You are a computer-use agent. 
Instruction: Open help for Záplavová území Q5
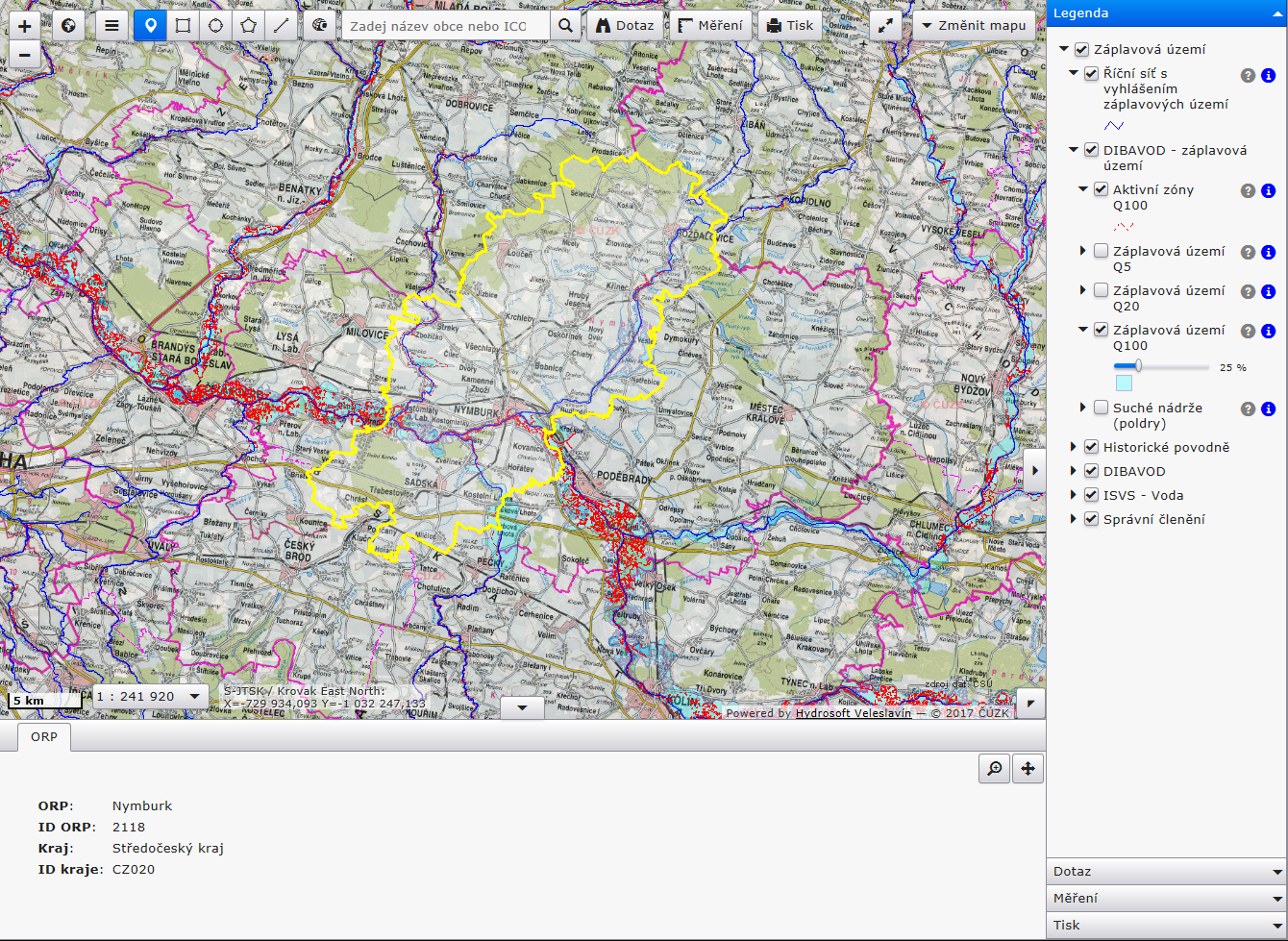click(1248, 252)
